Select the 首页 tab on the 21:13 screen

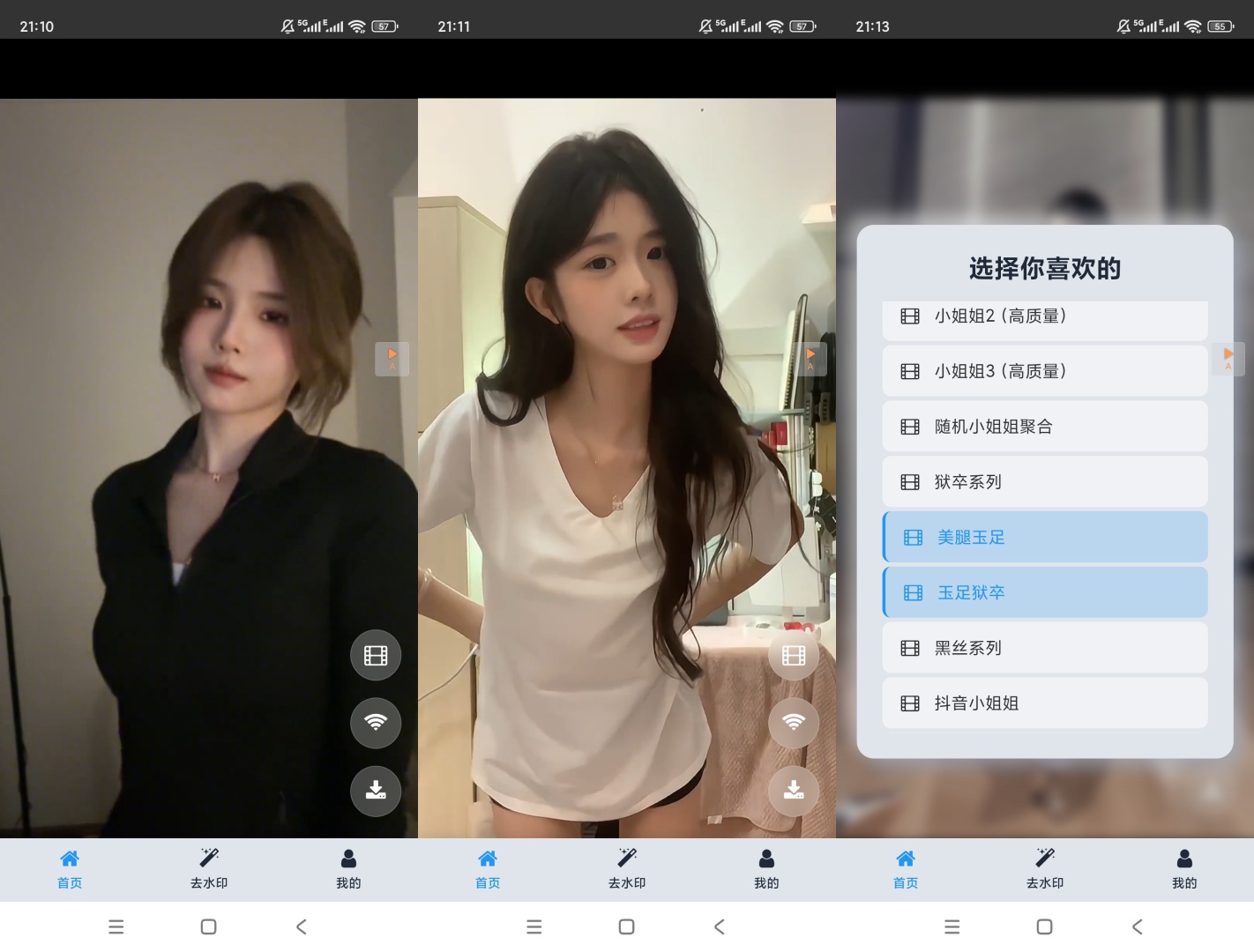click(x=906, y=869)
